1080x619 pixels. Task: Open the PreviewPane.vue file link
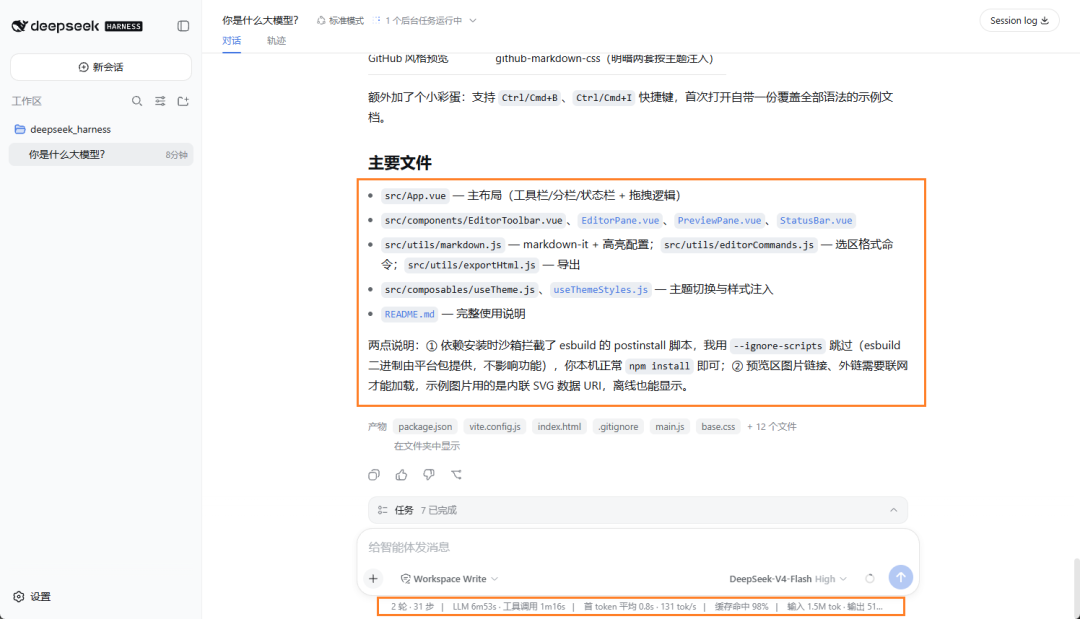pos(719,220)
